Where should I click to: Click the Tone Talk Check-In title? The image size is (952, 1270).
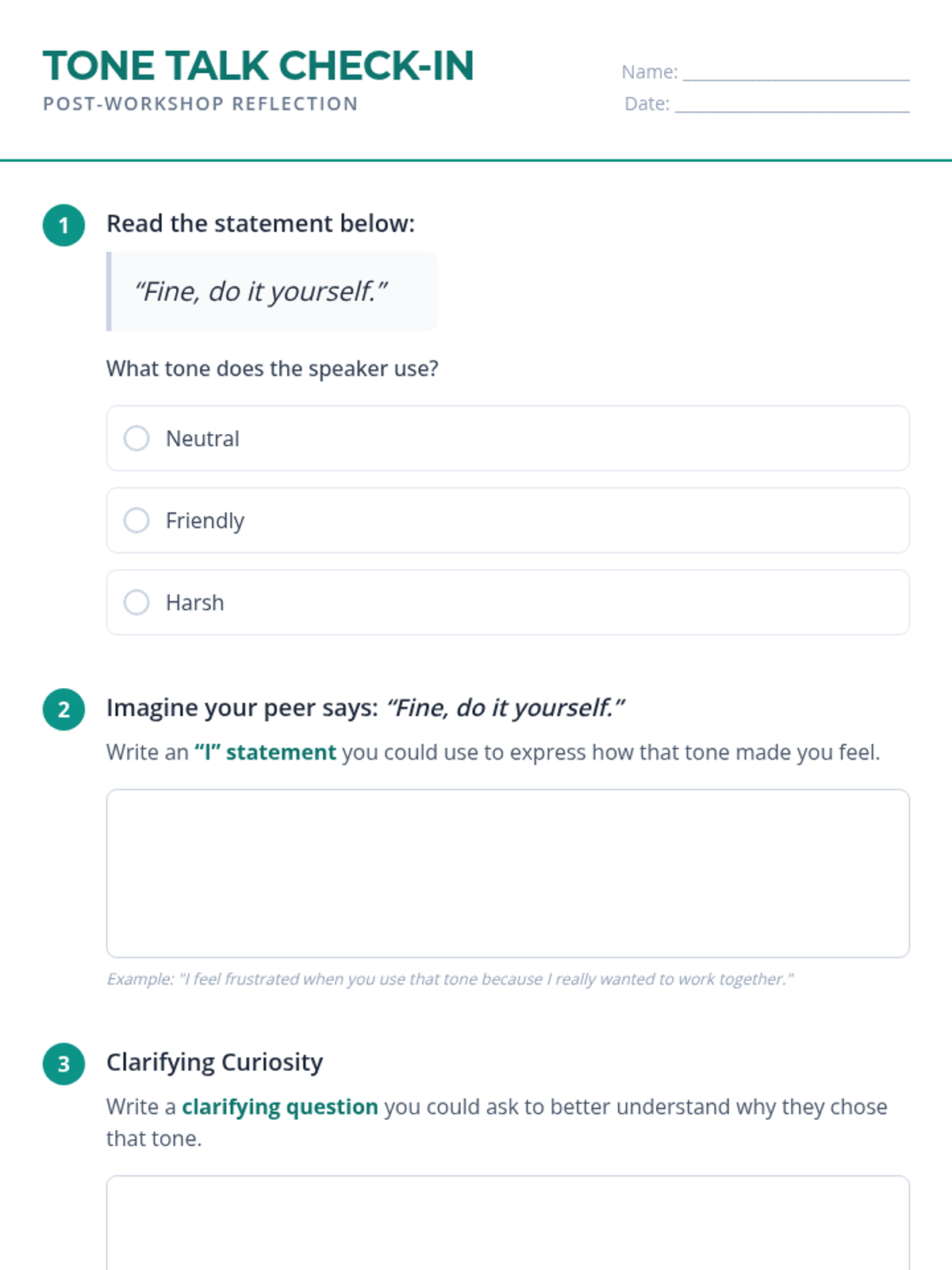pyautogui.click(x=259, y=66)
